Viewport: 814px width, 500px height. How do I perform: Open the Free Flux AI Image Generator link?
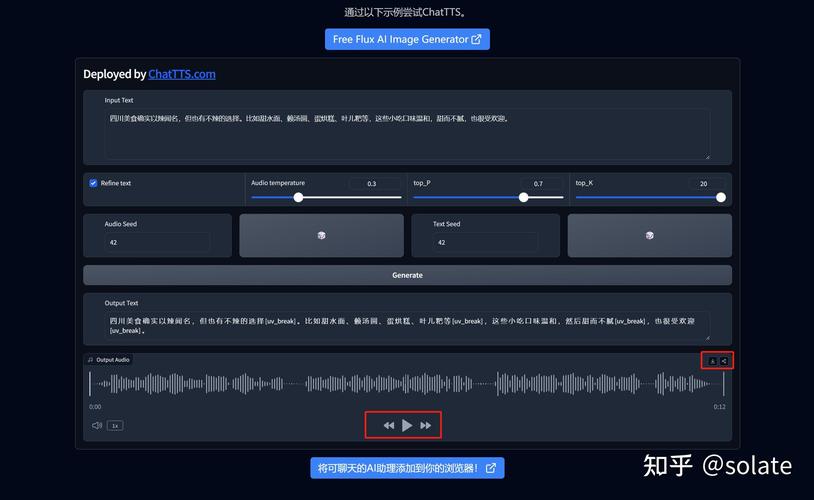(x=407, y=39)
